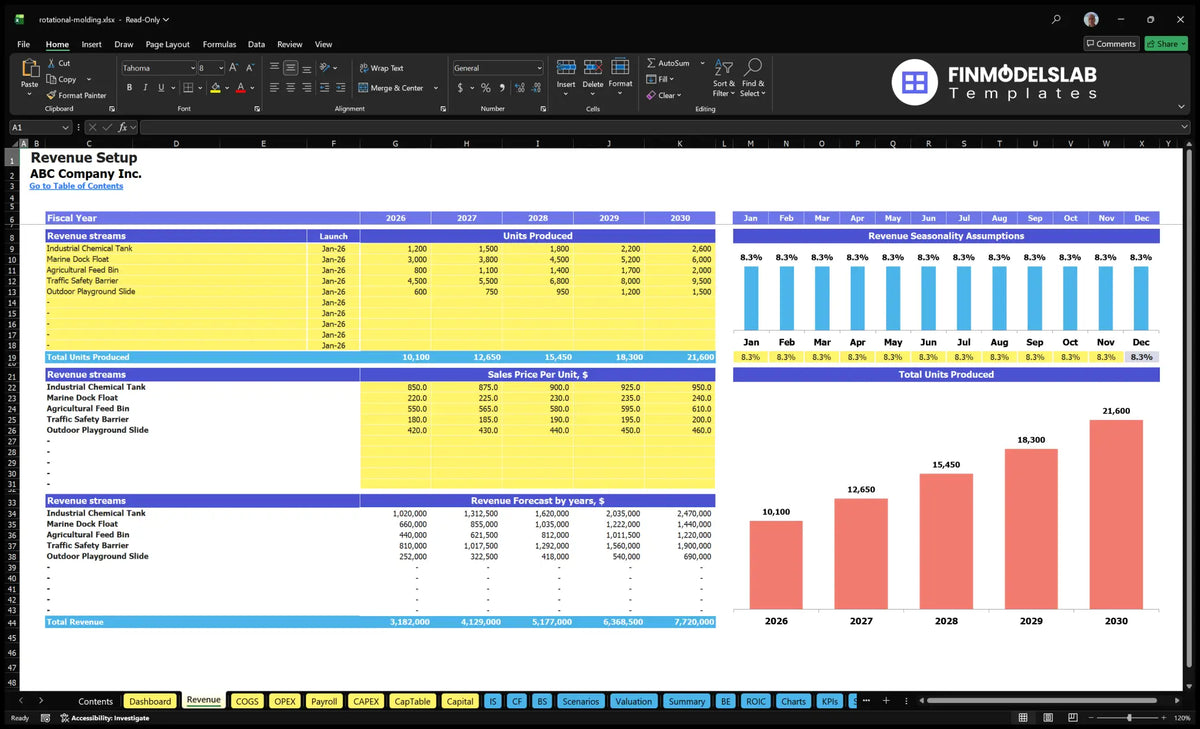1200x729 pixels.
Task: Open the Page Layout ribbon tab
Action: point(167,44)
